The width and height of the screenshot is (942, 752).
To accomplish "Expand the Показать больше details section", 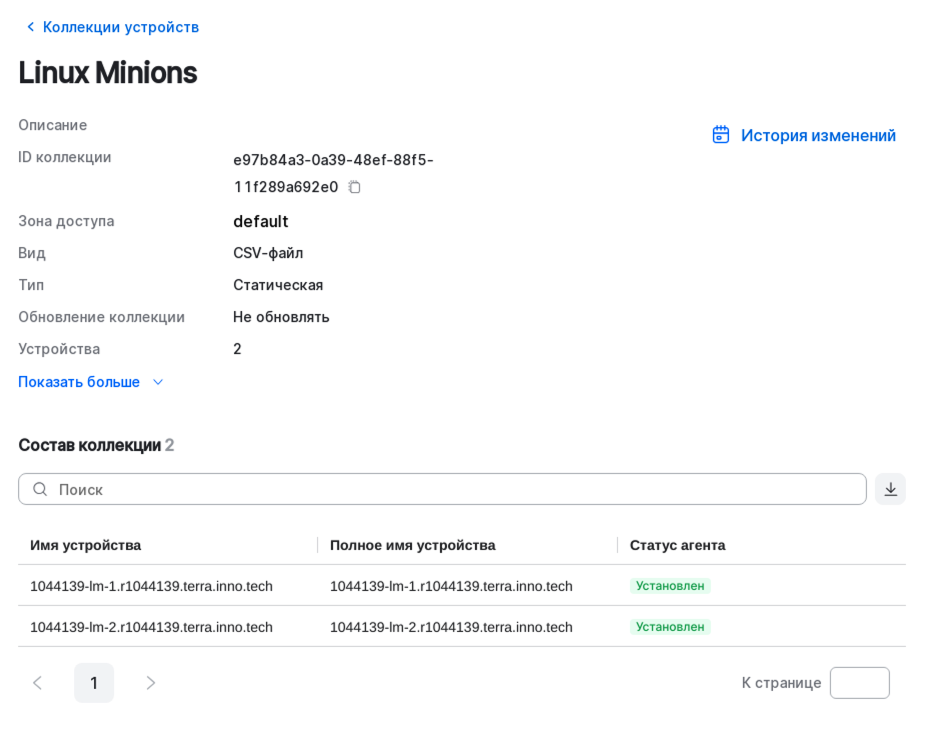I will (78, 382).
